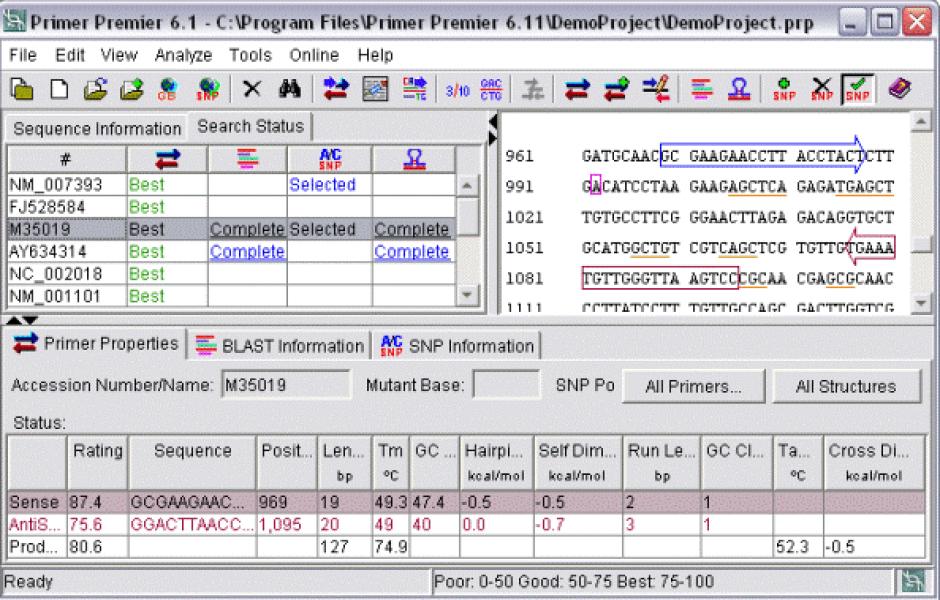Image resolution: width=940 pixels, height=600 pixels.
Task: Click the CA-TC arrow toolbar icon
Action: click(x=414, y=89)
